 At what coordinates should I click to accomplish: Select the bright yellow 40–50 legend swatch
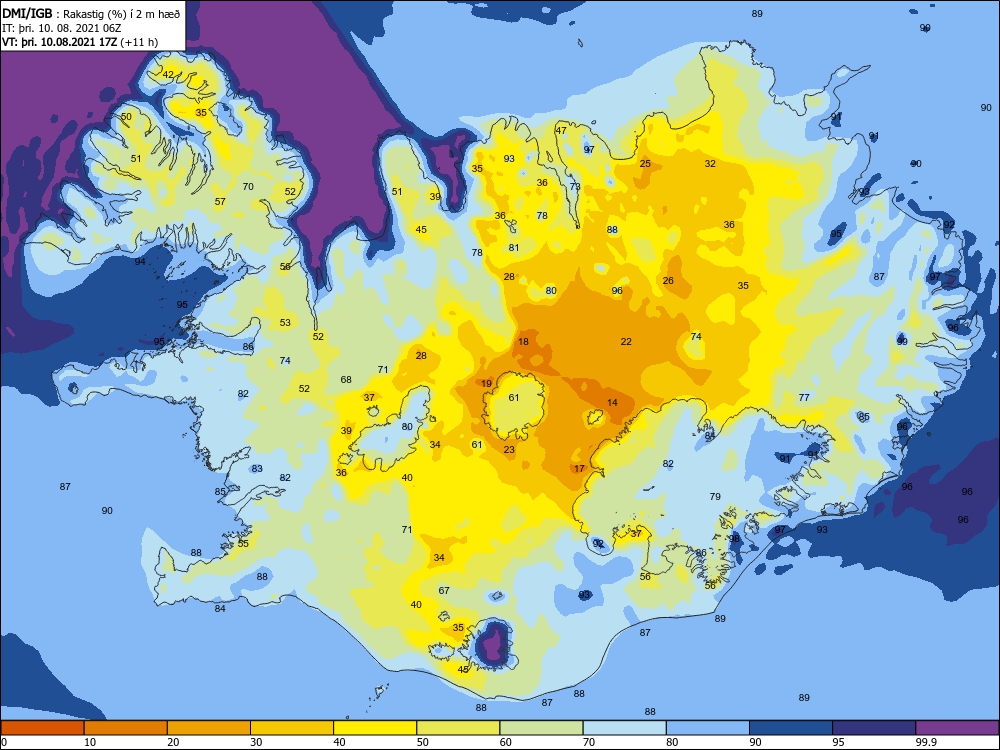[x=375, y=728]
